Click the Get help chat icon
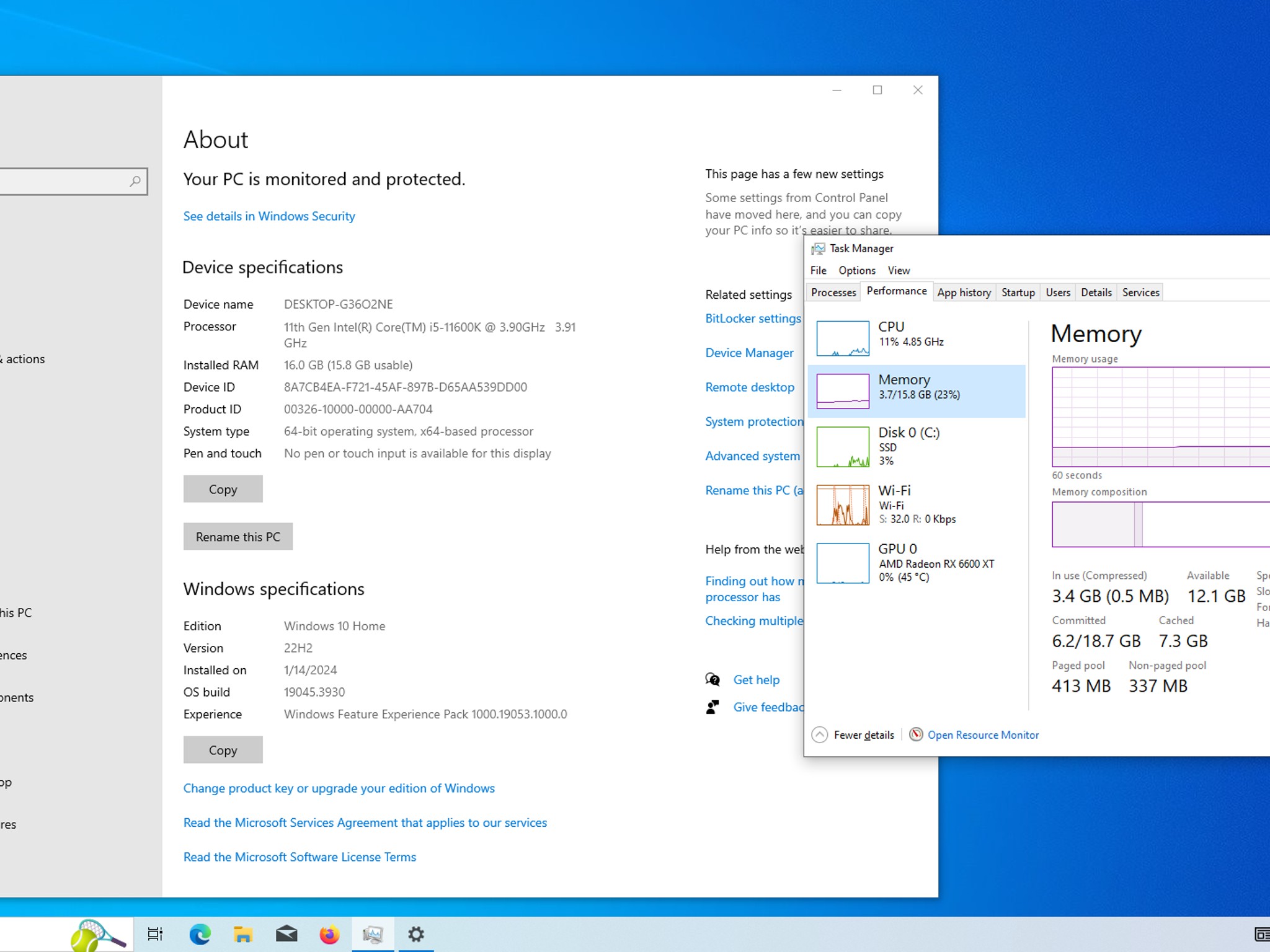 (x=713, y=680)
